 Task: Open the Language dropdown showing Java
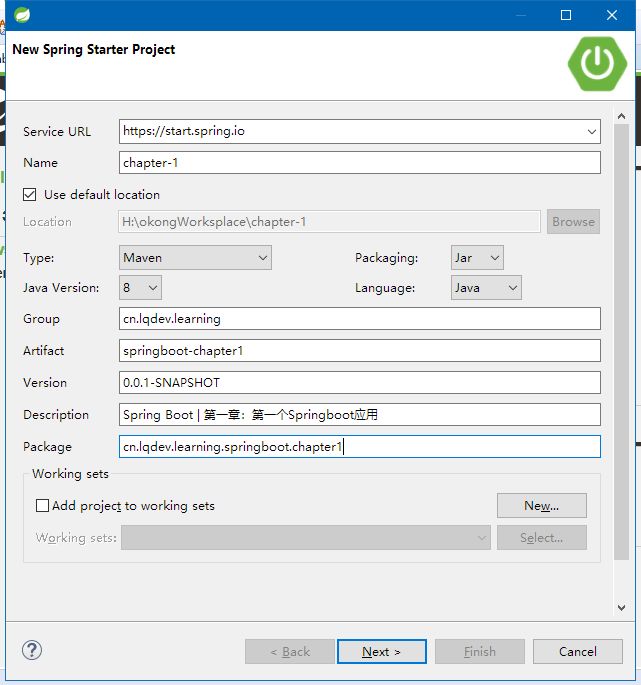486,287
